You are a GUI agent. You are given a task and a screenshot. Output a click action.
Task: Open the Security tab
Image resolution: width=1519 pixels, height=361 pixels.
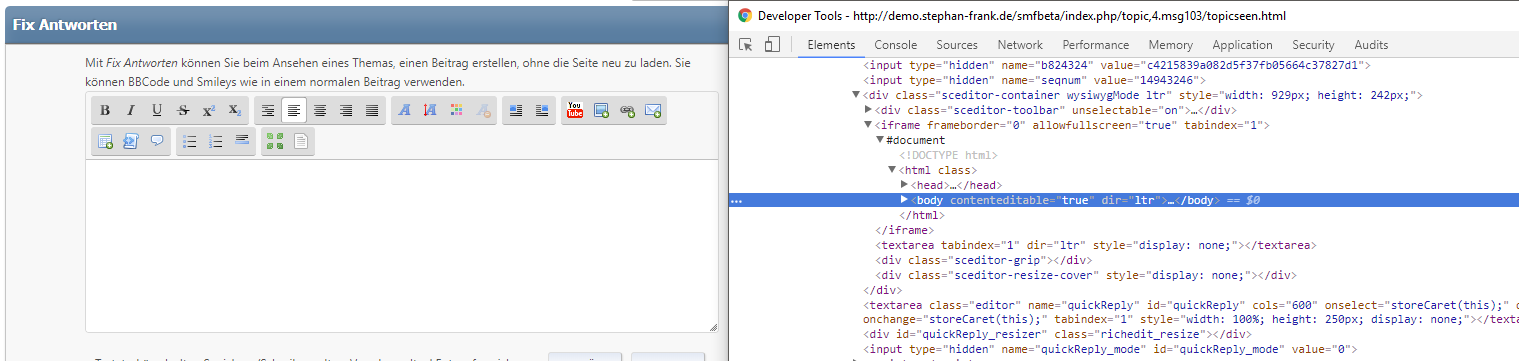click(x=1313, y=45)
